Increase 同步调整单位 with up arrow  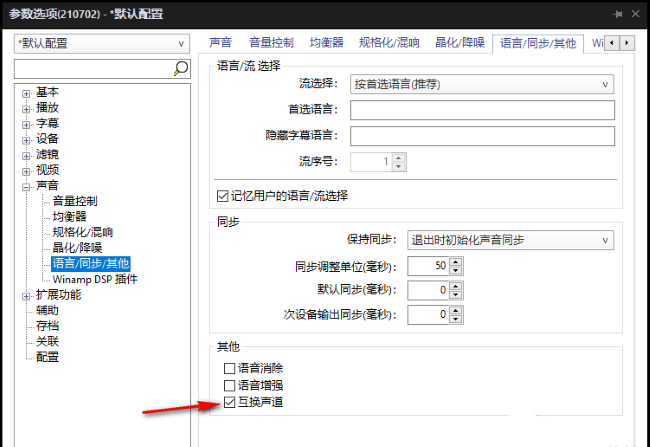click(x=456, y=262)
